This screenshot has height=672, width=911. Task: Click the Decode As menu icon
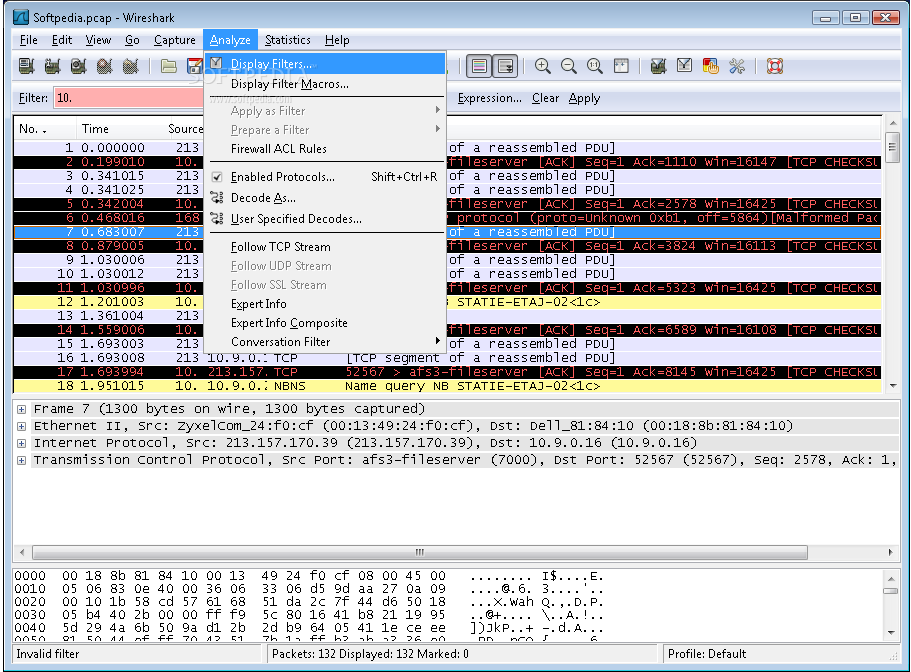217,197
